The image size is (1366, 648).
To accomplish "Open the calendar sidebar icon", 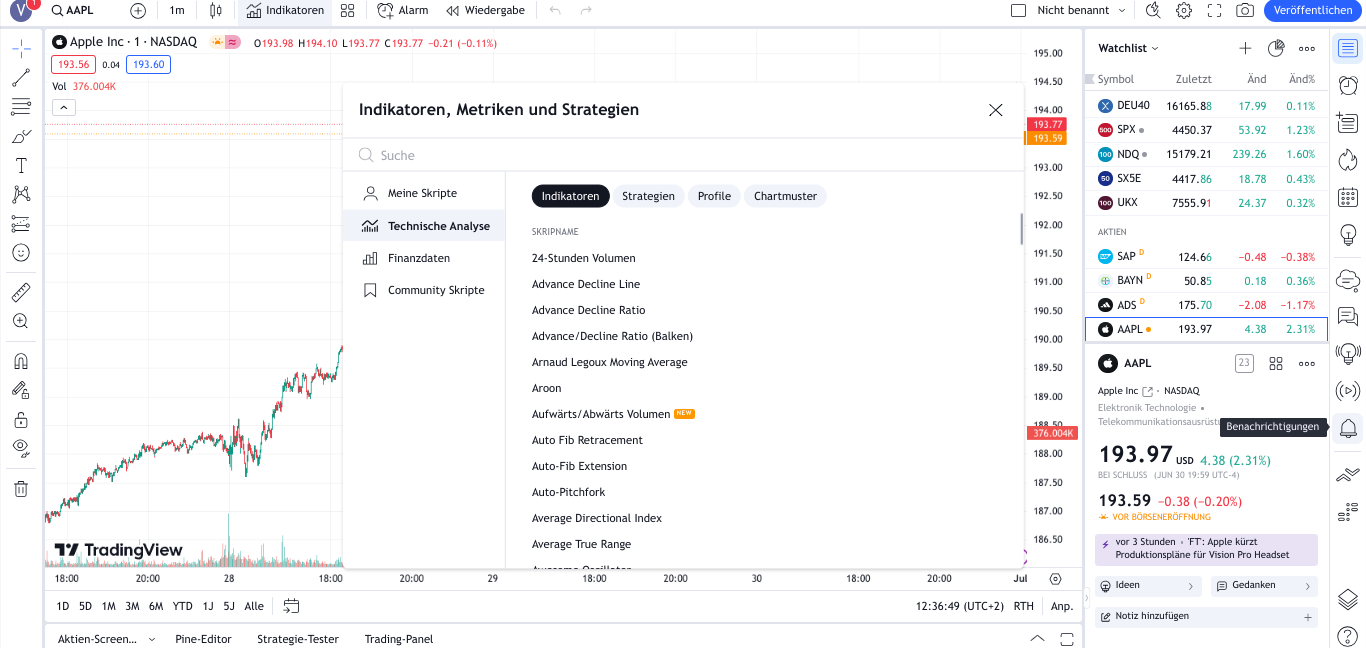I will [x=1348, y=197].
